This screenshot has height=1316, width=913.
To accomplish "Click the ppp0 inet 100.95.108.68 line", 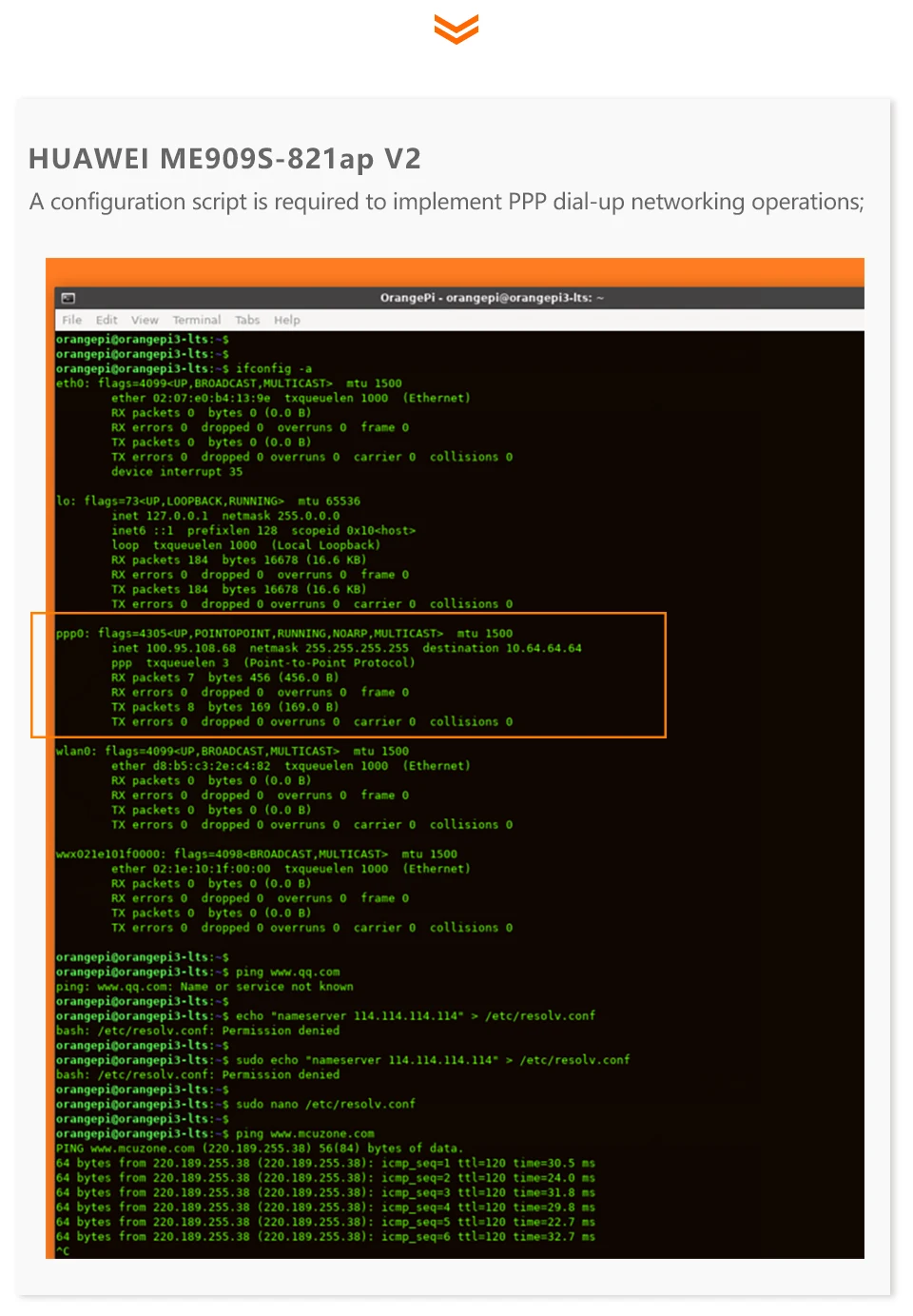I will (x=346, y=648).
